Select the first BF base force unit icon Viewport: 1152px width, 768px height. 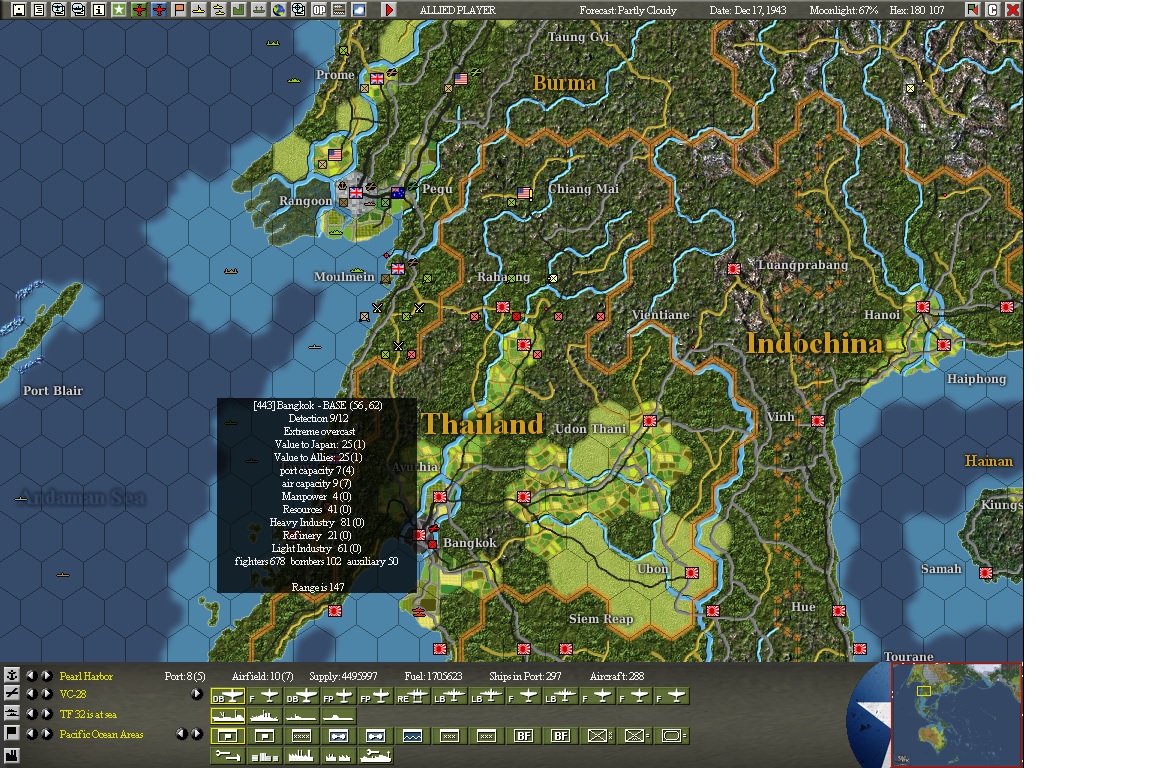coord(523,735)
